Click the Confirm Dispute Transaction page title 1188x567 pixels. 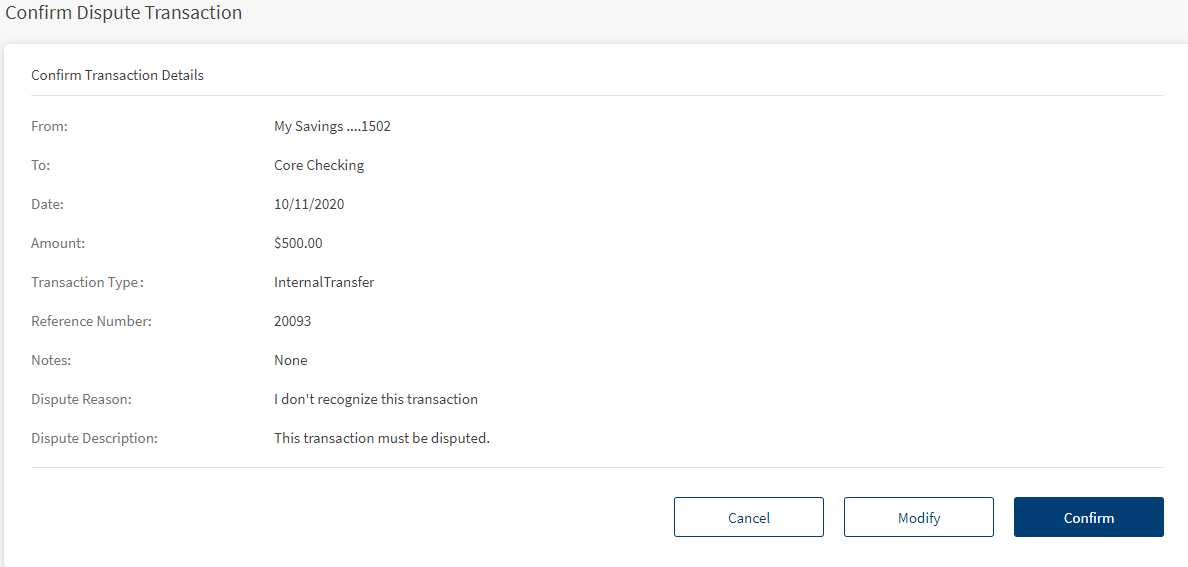pos(124,13)
